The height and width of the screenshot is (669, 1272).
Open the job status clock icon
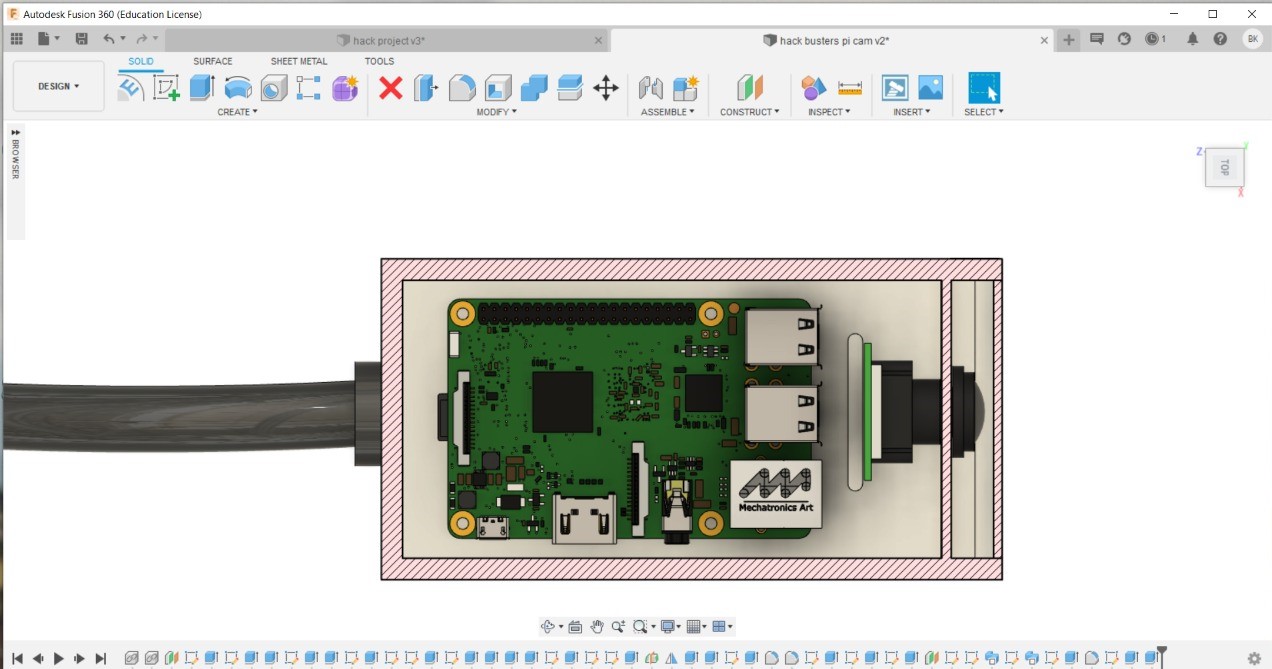(x=1156, y=39)
